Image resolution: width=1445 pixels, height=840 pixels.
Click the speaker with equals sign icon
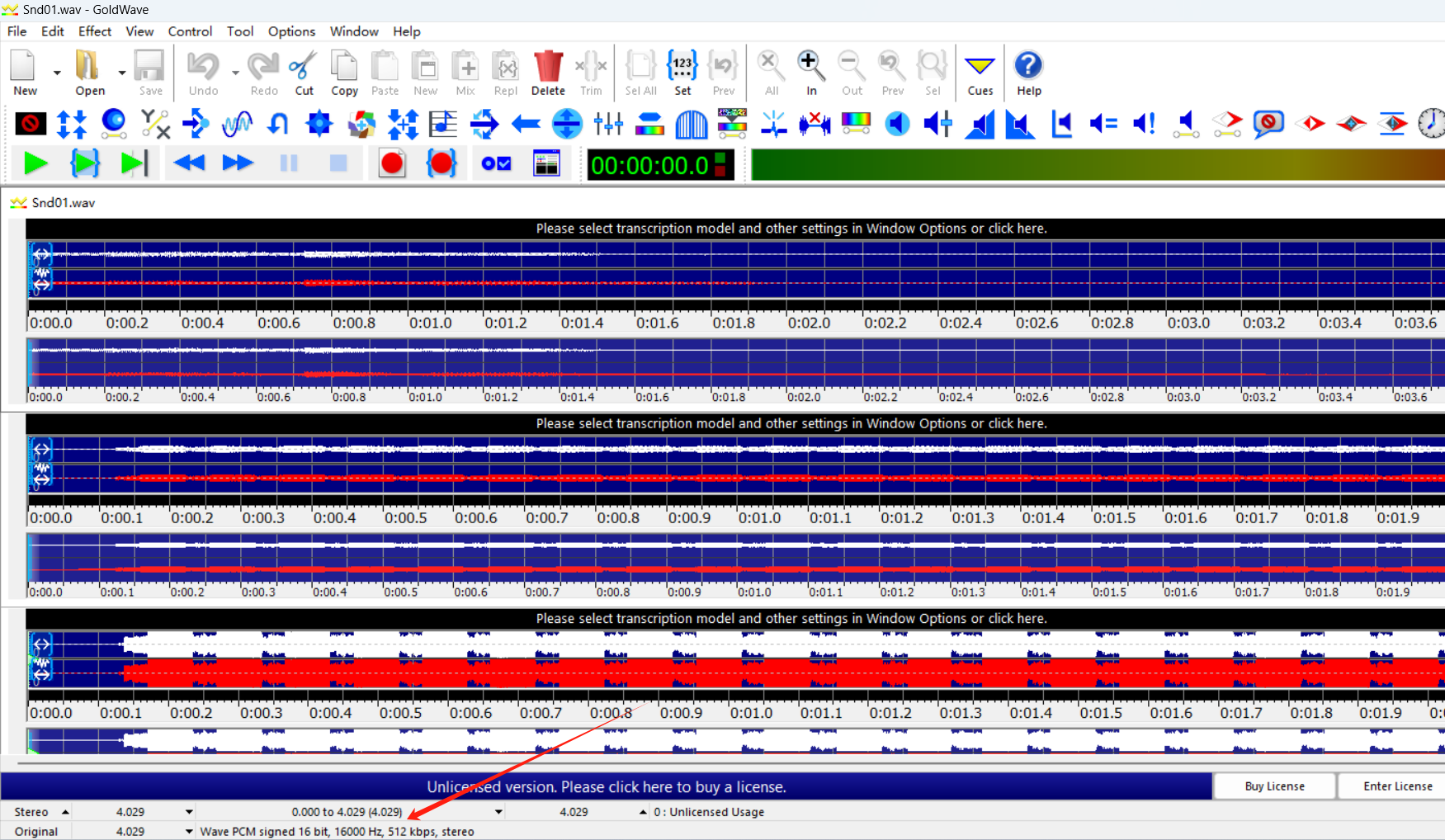pyautogui.click(x=1103, y=124)
